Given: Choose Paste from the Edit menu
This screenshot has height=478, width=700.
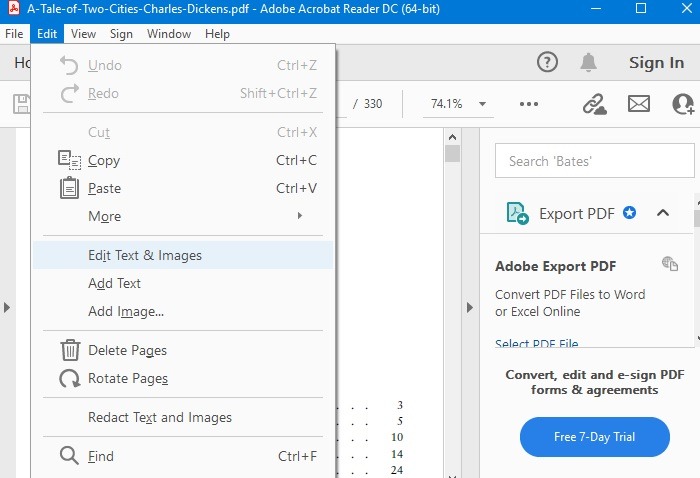Looking at the screenshot, I should tap(183, 188).
